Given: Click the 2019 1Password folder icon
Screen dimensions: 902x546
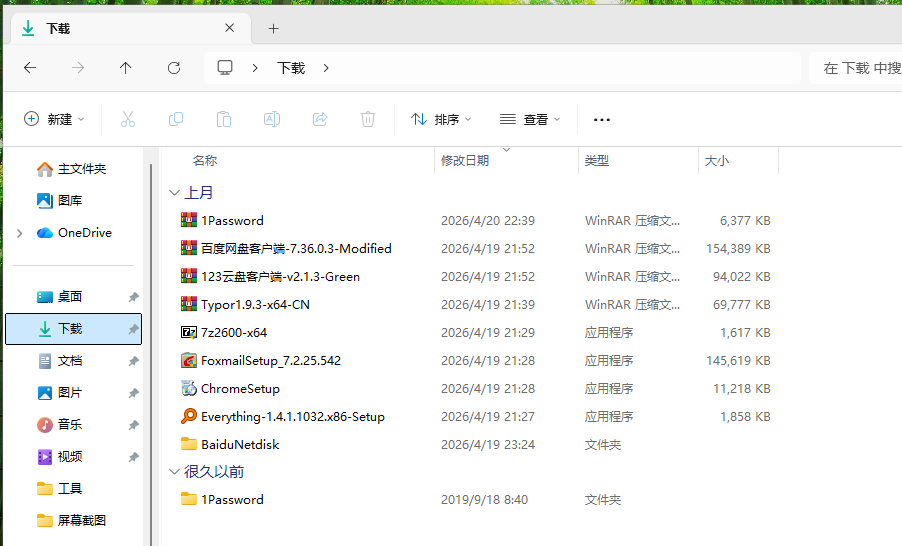Looking at the screenshot, I should [189, 499].
